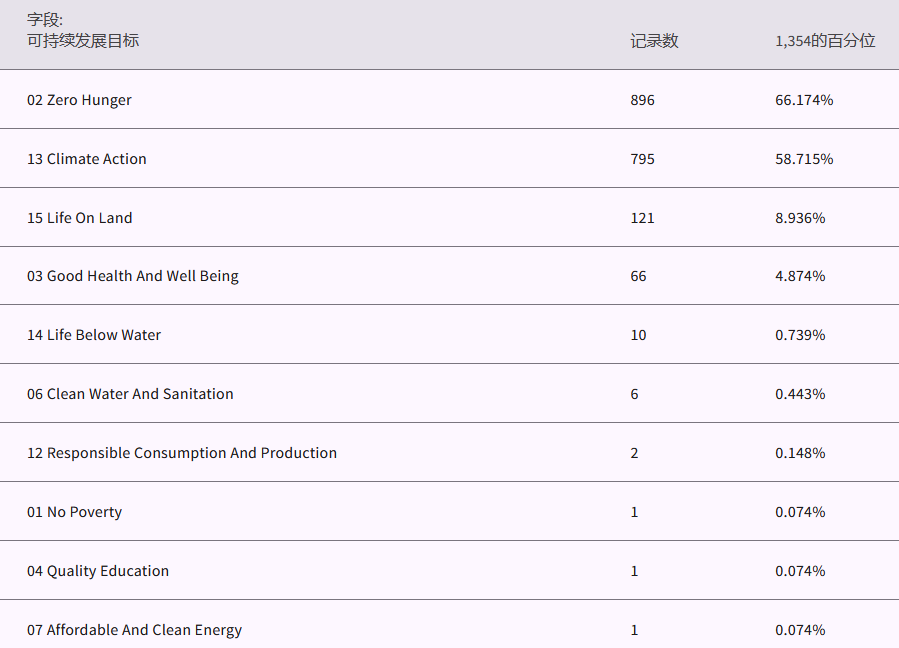Click the record count 795
This screenshot has width=899, height=648.
click(x=643, y=159)
